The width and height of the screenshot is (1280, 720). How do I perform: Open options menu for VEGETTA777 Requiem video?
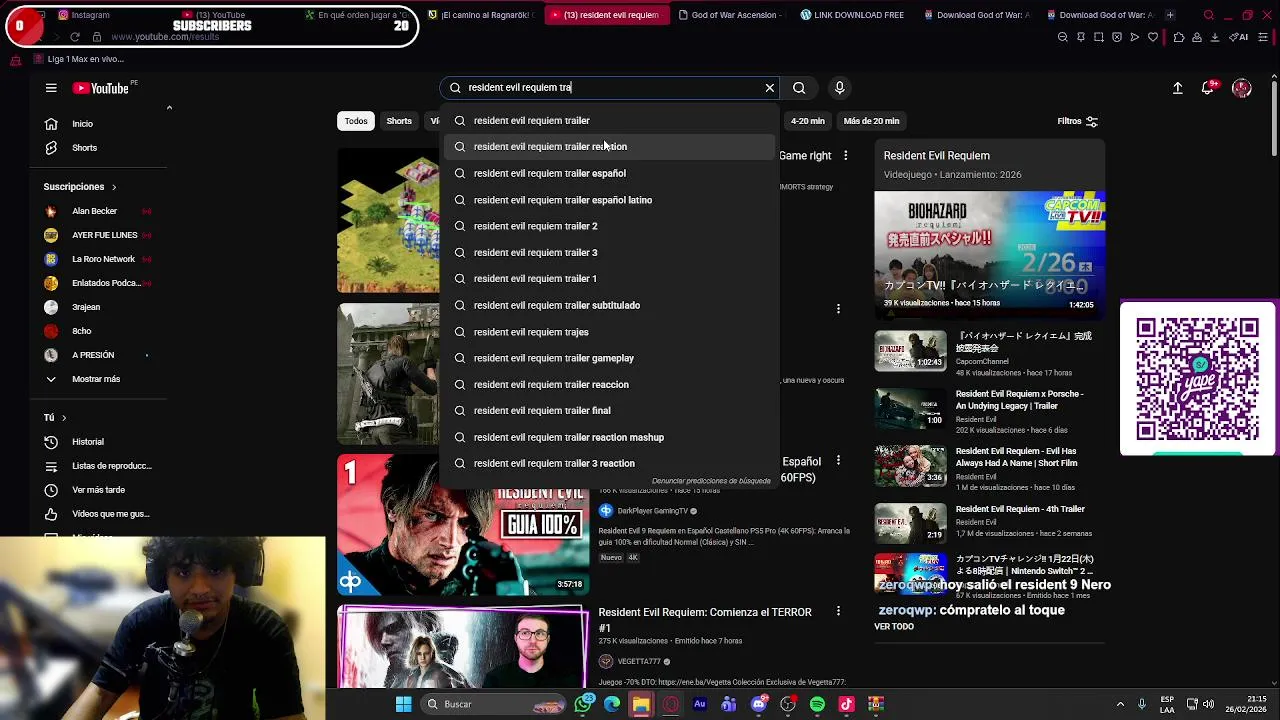[838, 612]
